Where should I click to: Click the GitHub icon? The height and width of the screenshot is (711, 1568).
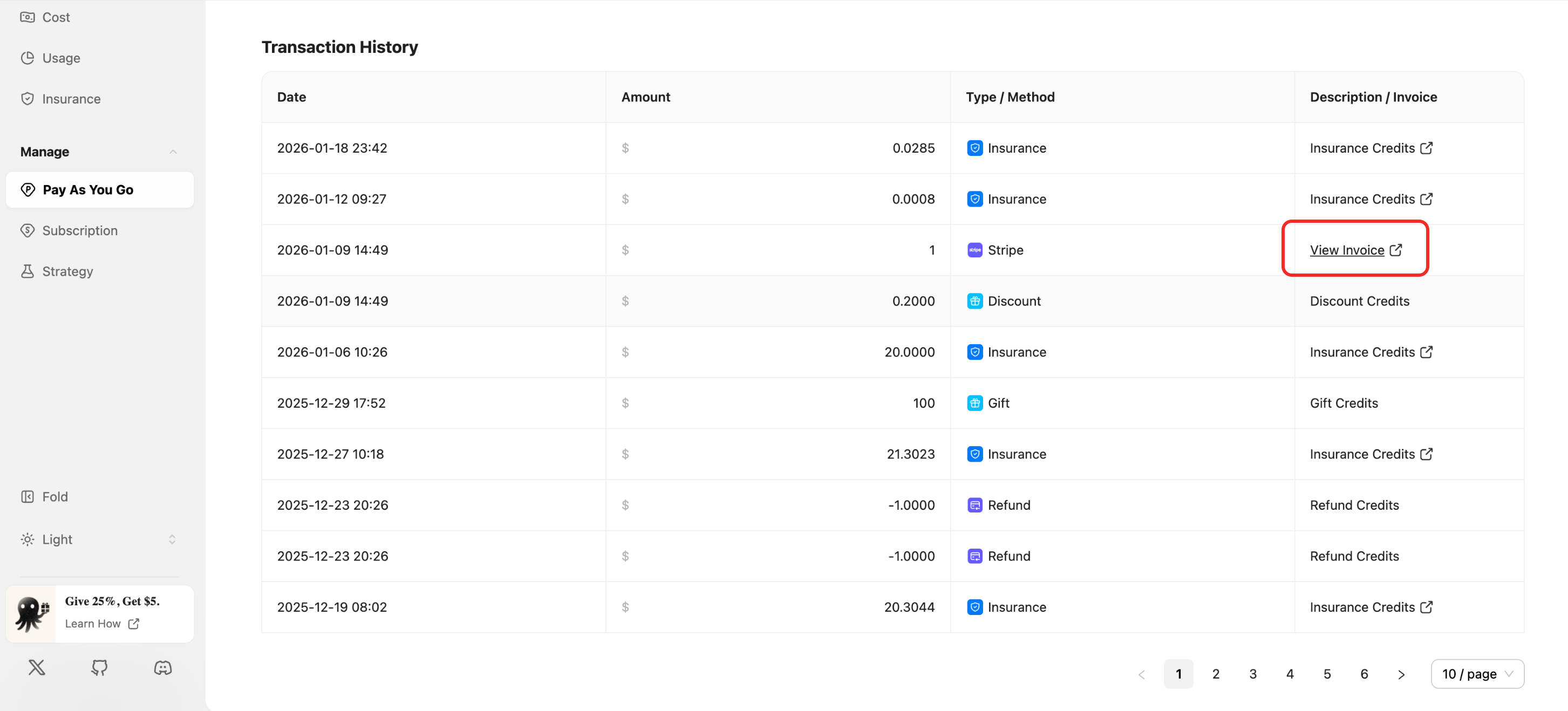[99, 667]
